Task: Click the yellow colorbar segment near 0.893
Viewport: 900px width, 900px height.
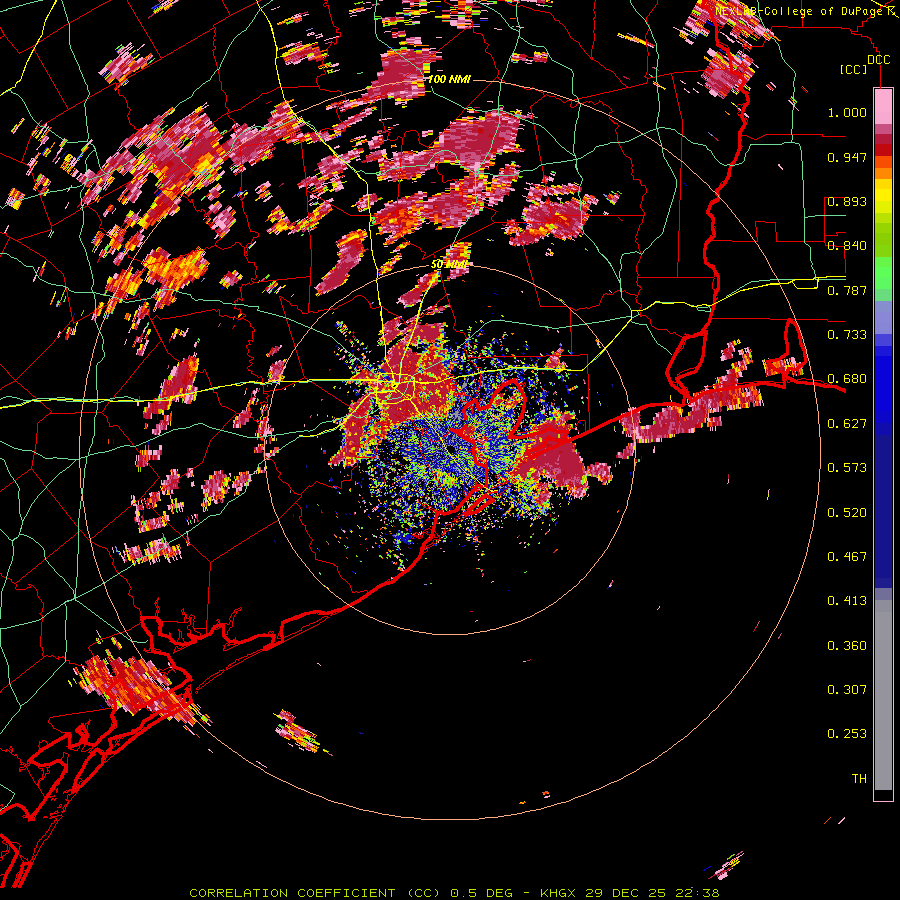Action: point(883,196)
